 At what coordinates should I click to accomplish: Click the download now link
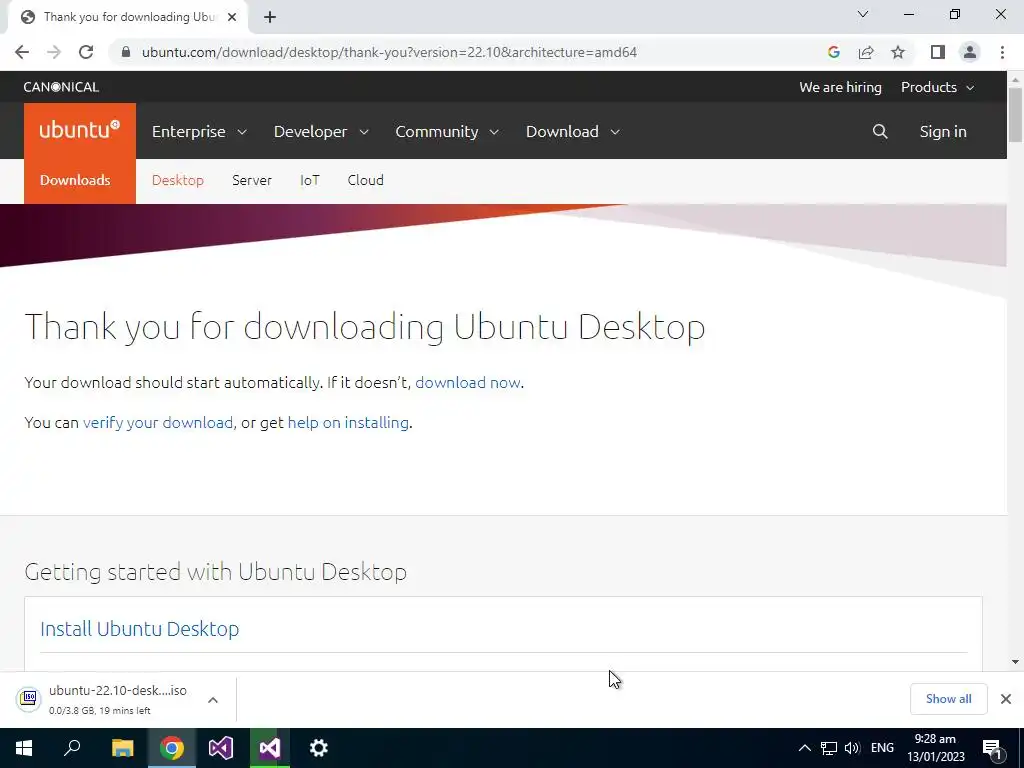click(468, 382)
